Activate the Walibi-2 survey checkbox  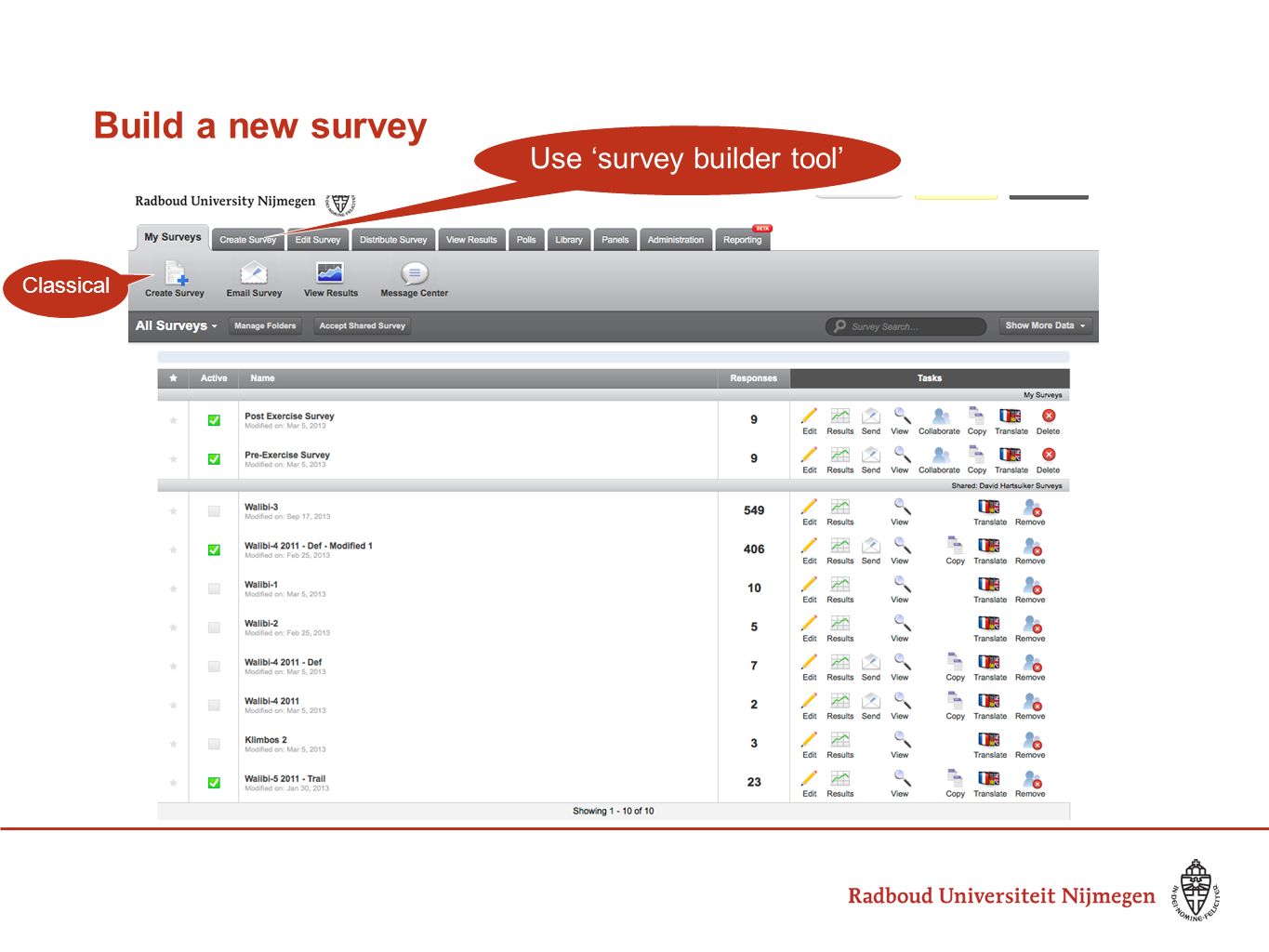point(214,628)
